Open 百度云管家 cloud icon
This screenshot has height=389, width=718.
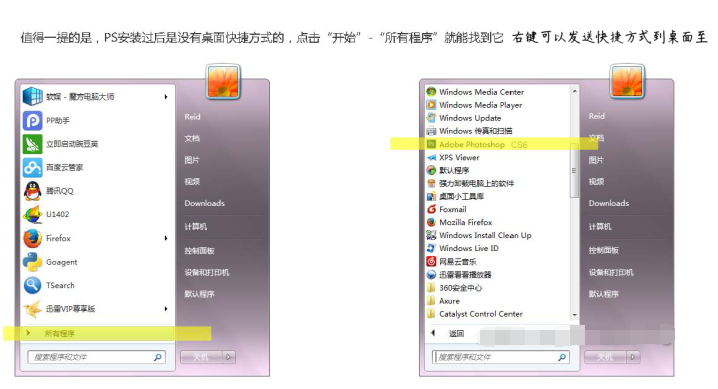33,167
